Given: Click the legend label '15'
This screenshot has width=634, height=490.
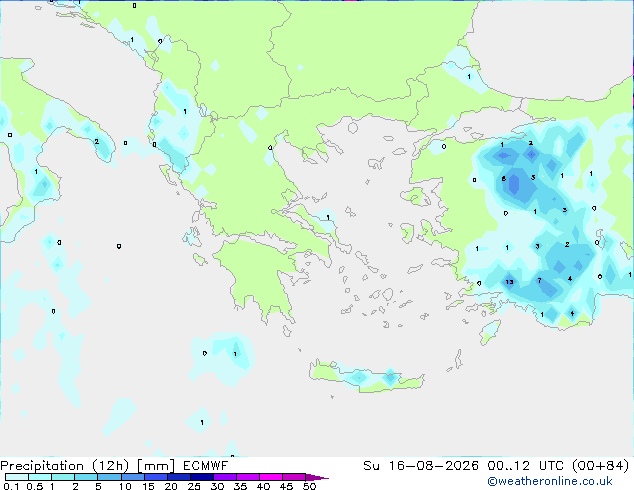Looking at the screenshot, I should pos(148,486).
